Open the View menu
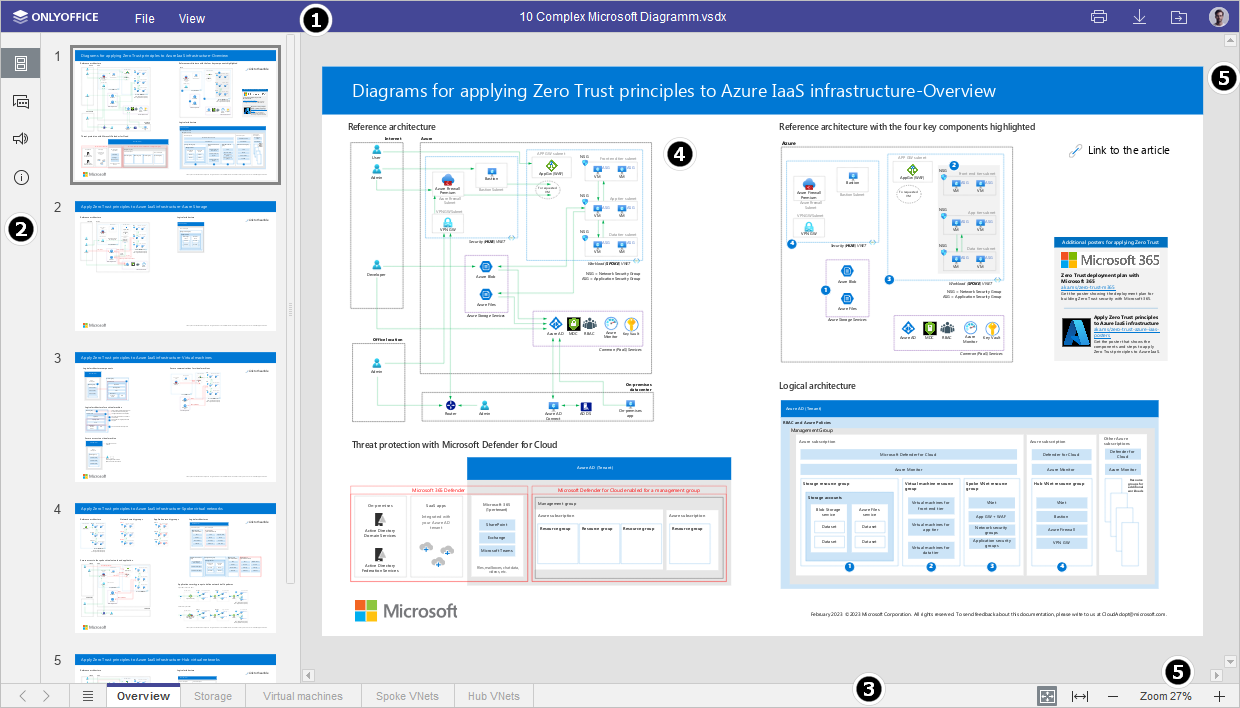Image resolution: width=1240 pixels, height=708 pixels. point(191,18)
